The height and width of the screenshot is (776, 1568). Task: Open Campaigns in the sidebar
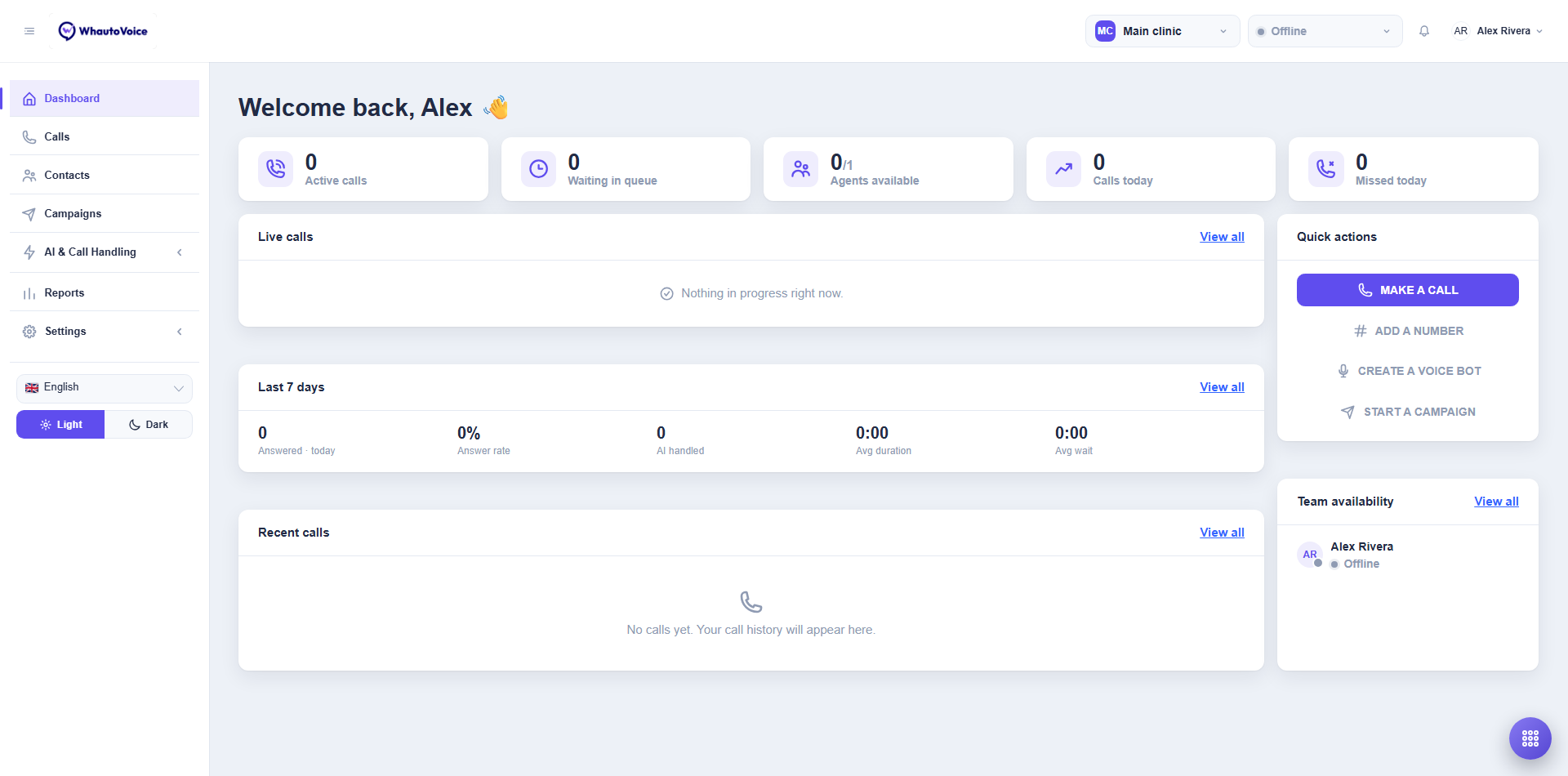pyautogui.click(x=105, y=214)
